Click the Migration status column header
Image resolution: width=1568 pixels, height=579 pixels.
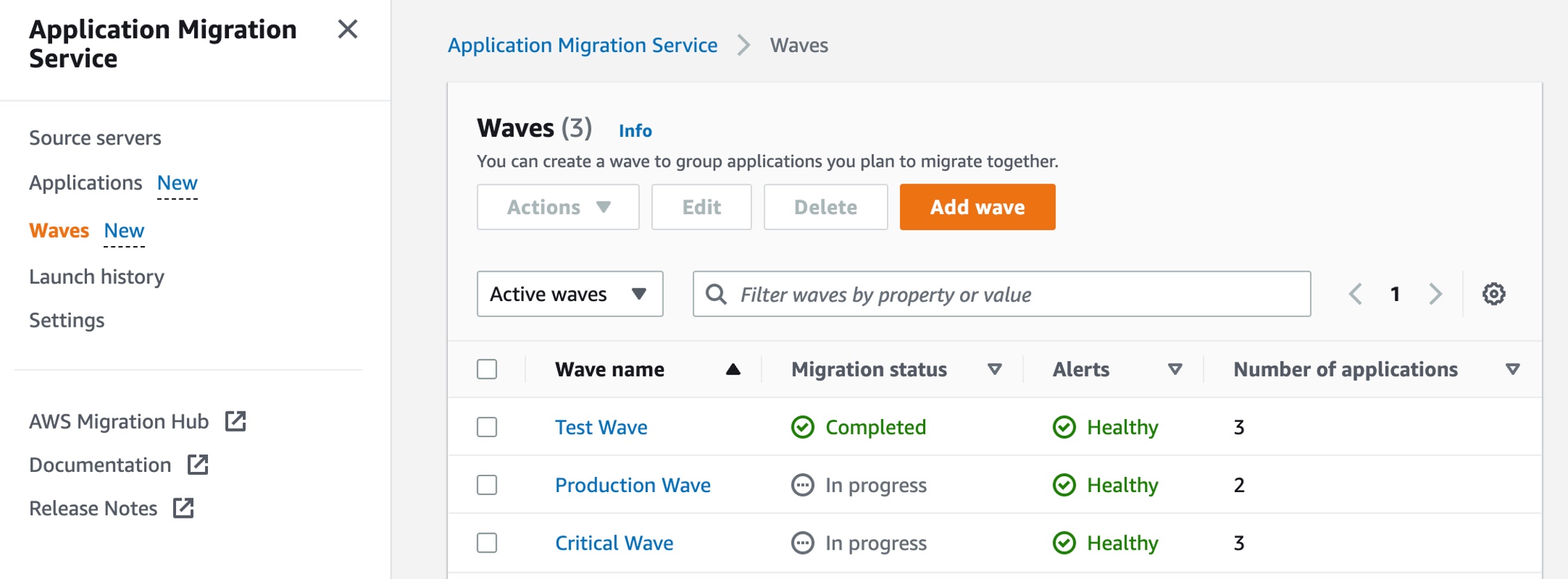(869, 369)
